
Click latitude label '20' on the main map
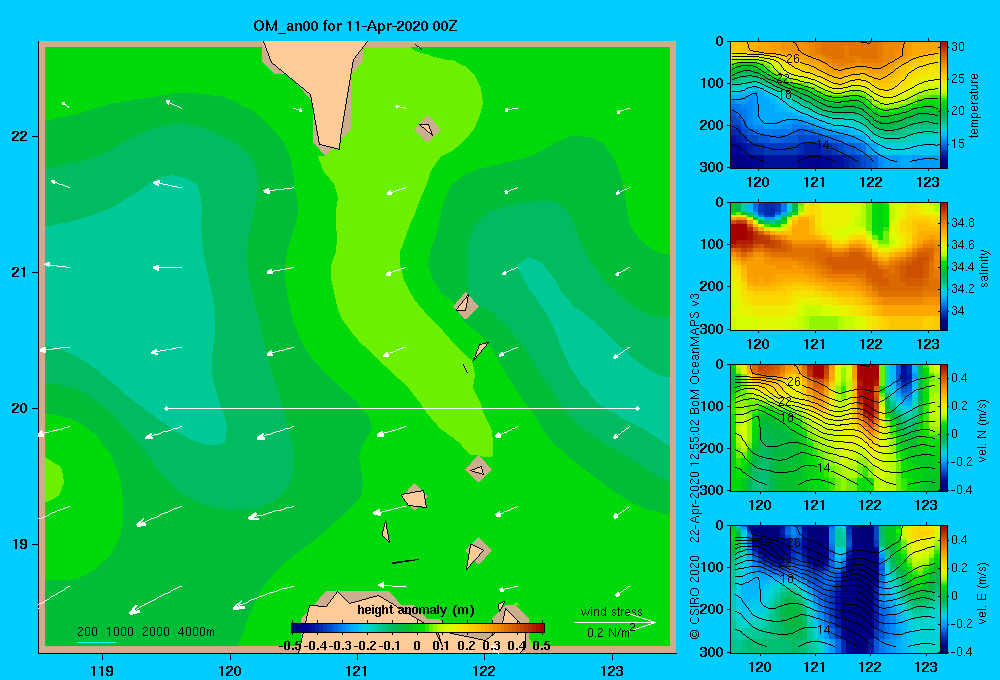coord(19,408)
